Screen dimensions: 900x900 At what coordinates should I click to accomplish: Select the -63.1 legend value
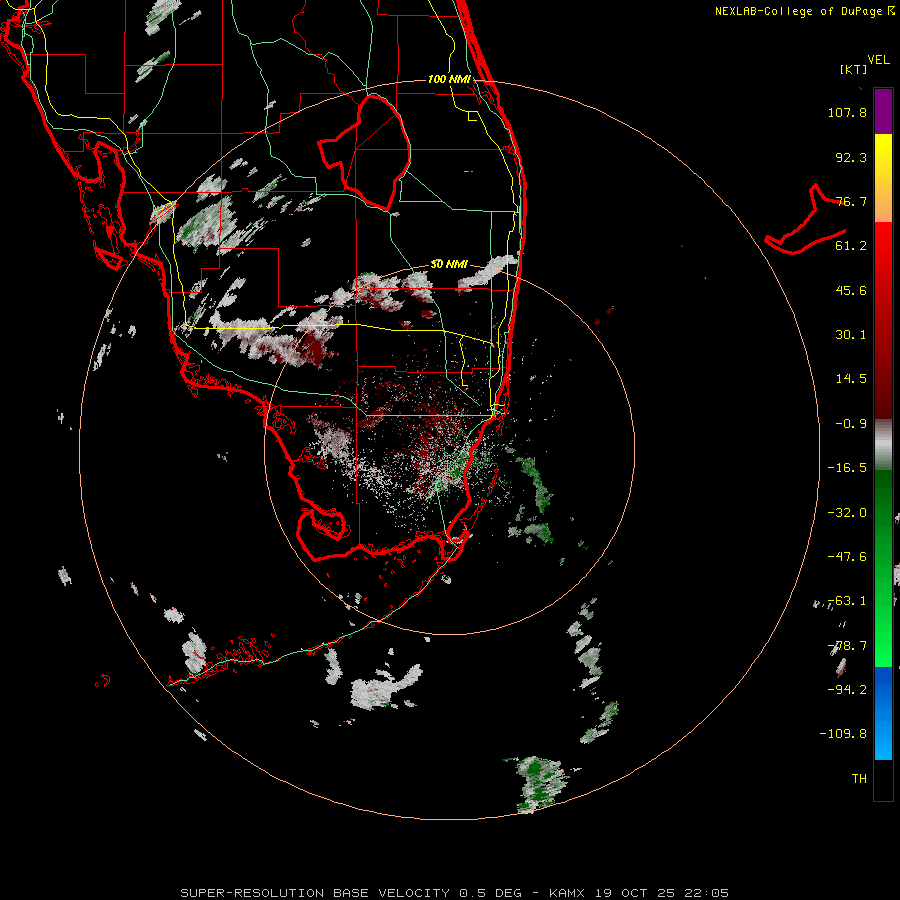pyautogui.click(x=847, y=601)
